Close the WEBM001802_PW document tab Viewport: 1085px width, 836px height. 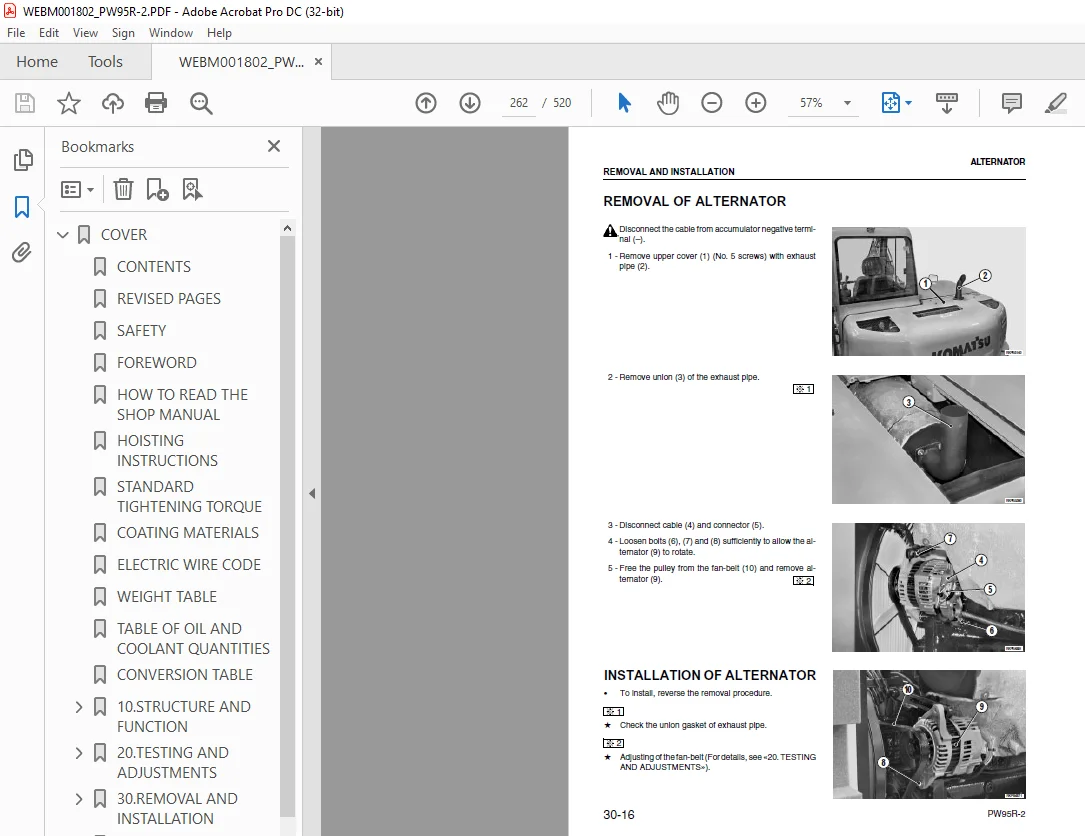coord(318,62)
